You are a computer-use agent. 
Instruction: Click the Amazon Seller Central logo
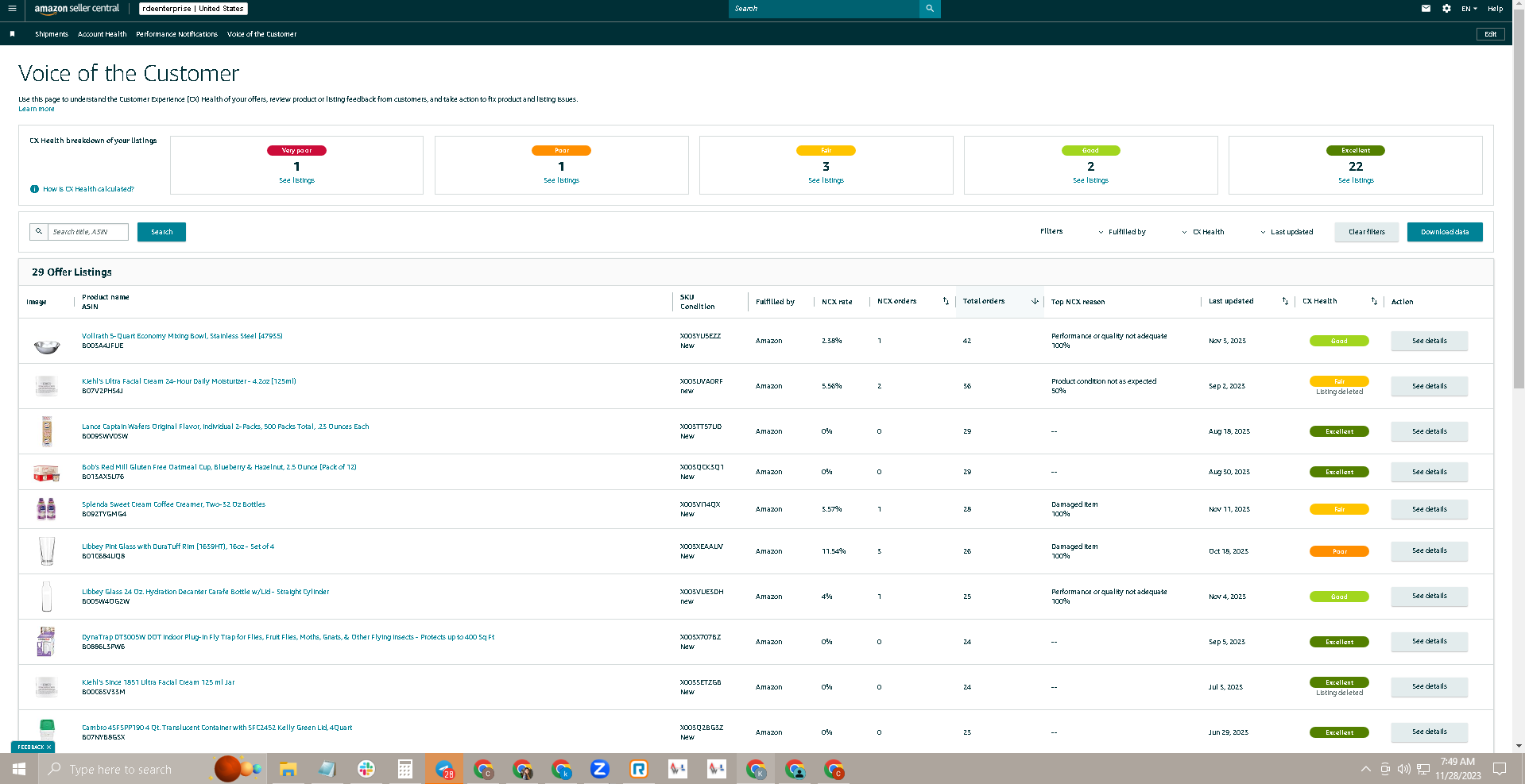pyautogui.click(x=76, y=9)
